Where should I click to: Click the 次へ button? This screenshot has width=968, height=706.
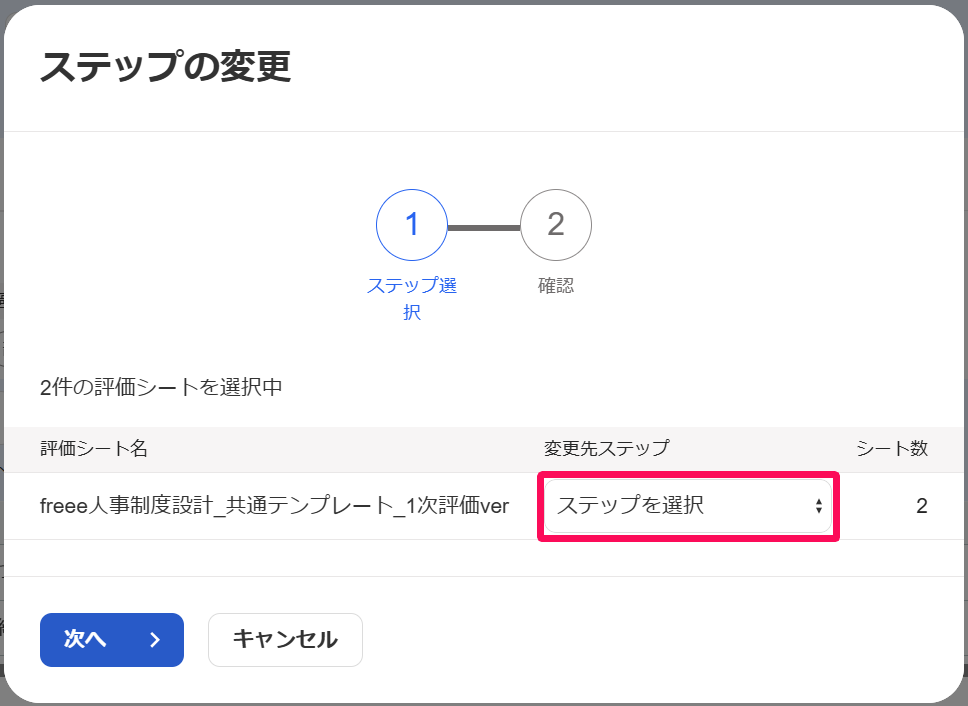coord(112,640)
